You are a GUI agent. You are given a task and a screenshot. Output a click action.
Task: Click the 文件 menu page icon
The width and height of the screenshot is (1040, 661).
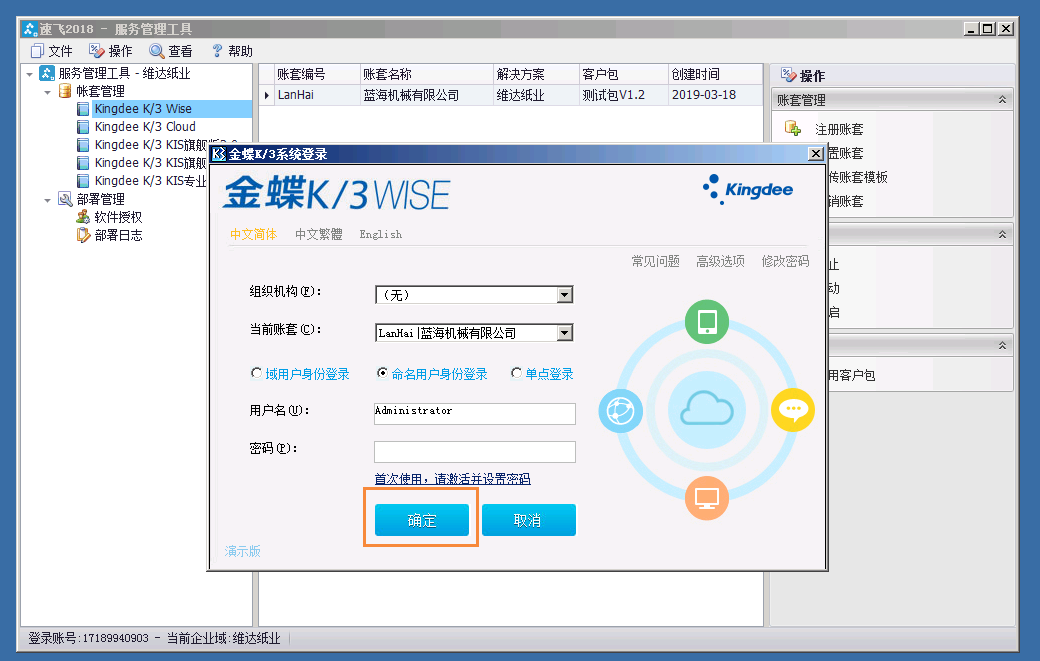tap(38, 51)
